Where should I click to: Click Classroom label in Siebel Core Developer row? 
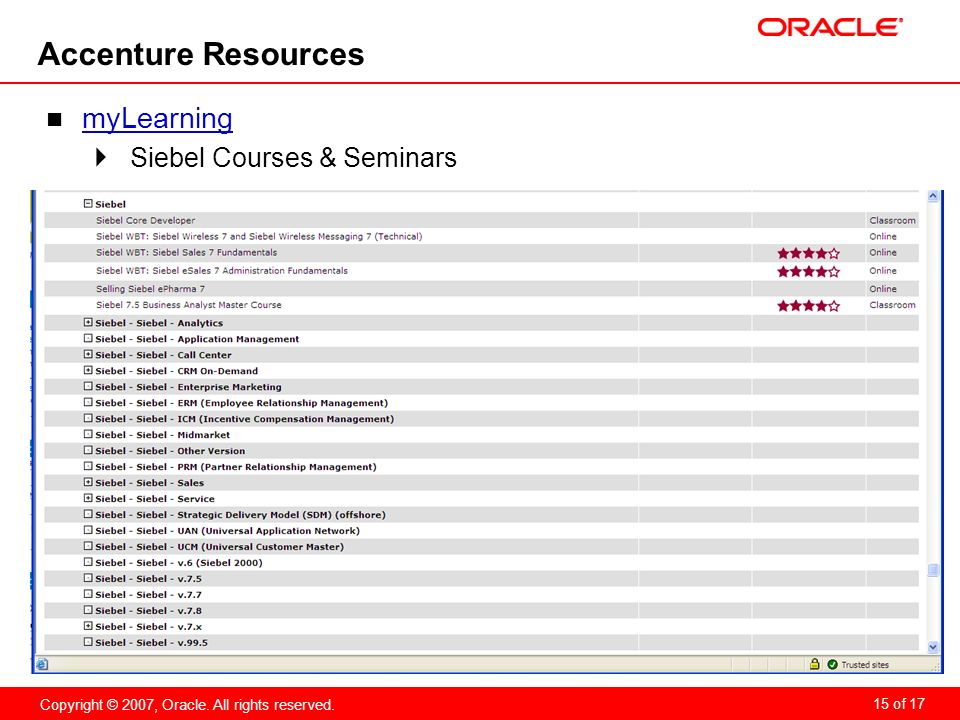(x=892, y=220)
